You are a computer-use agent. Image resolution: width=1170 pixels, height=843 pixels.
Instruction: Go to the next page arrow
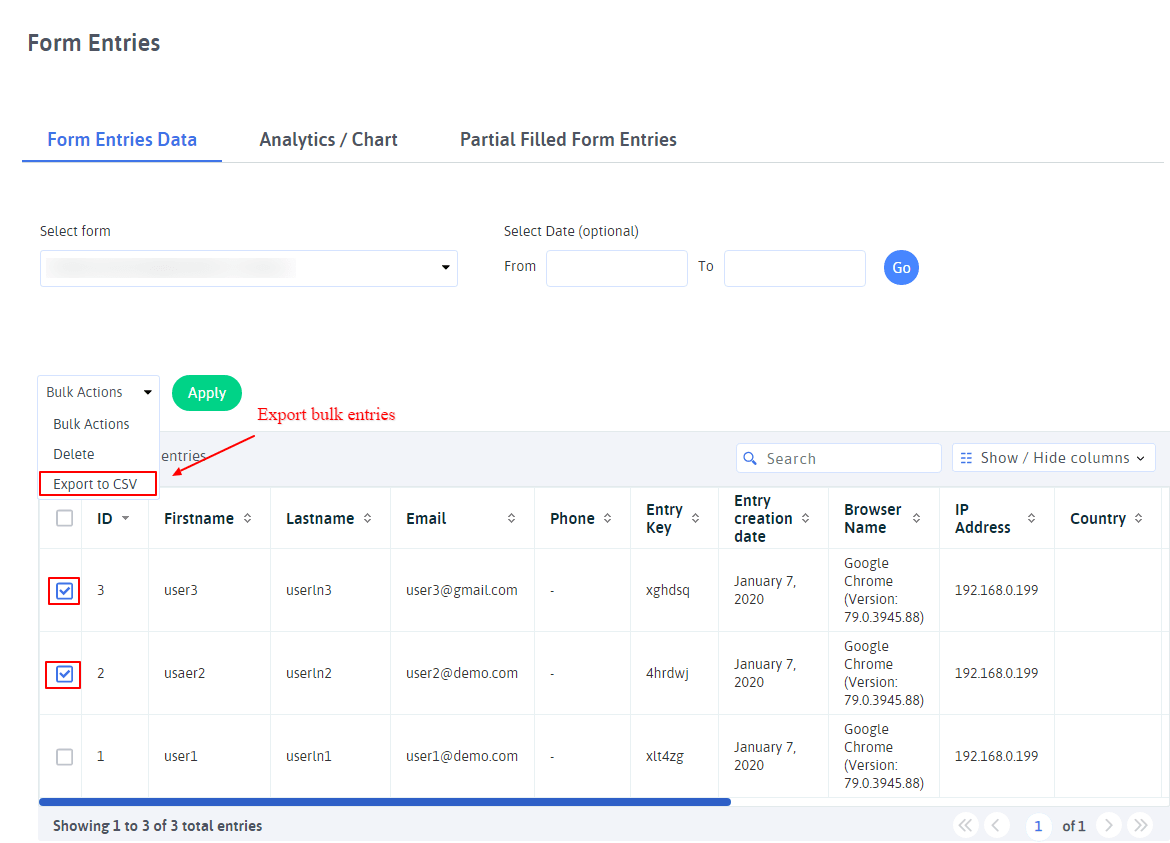pos(1108,825)
